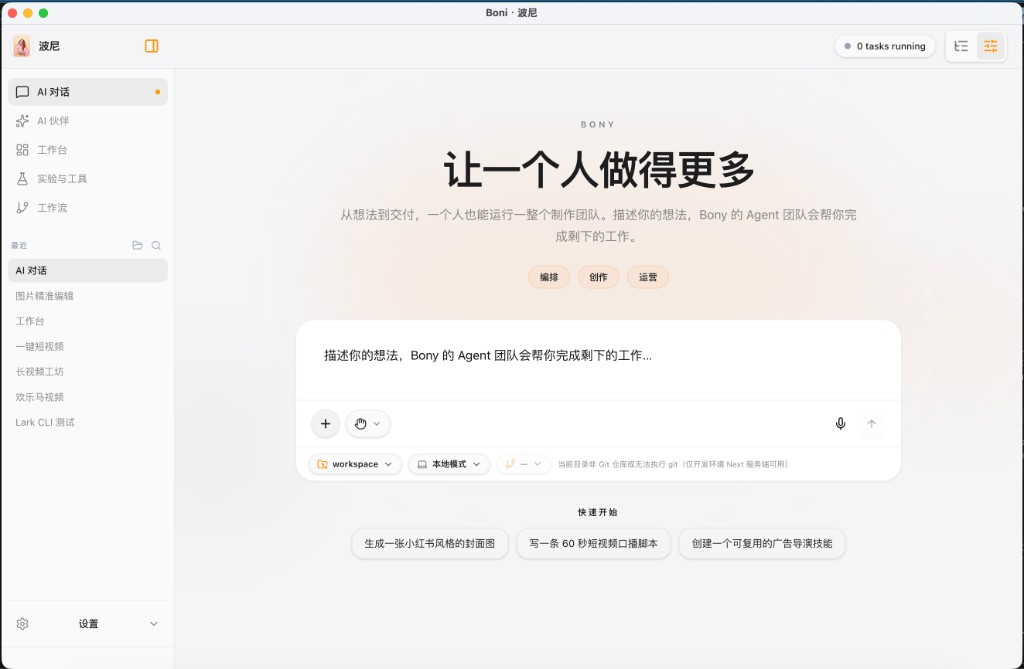Open the 本地模式 dropdown
Viewport: 1024px width, 669px height.
[x=449, y=464]
